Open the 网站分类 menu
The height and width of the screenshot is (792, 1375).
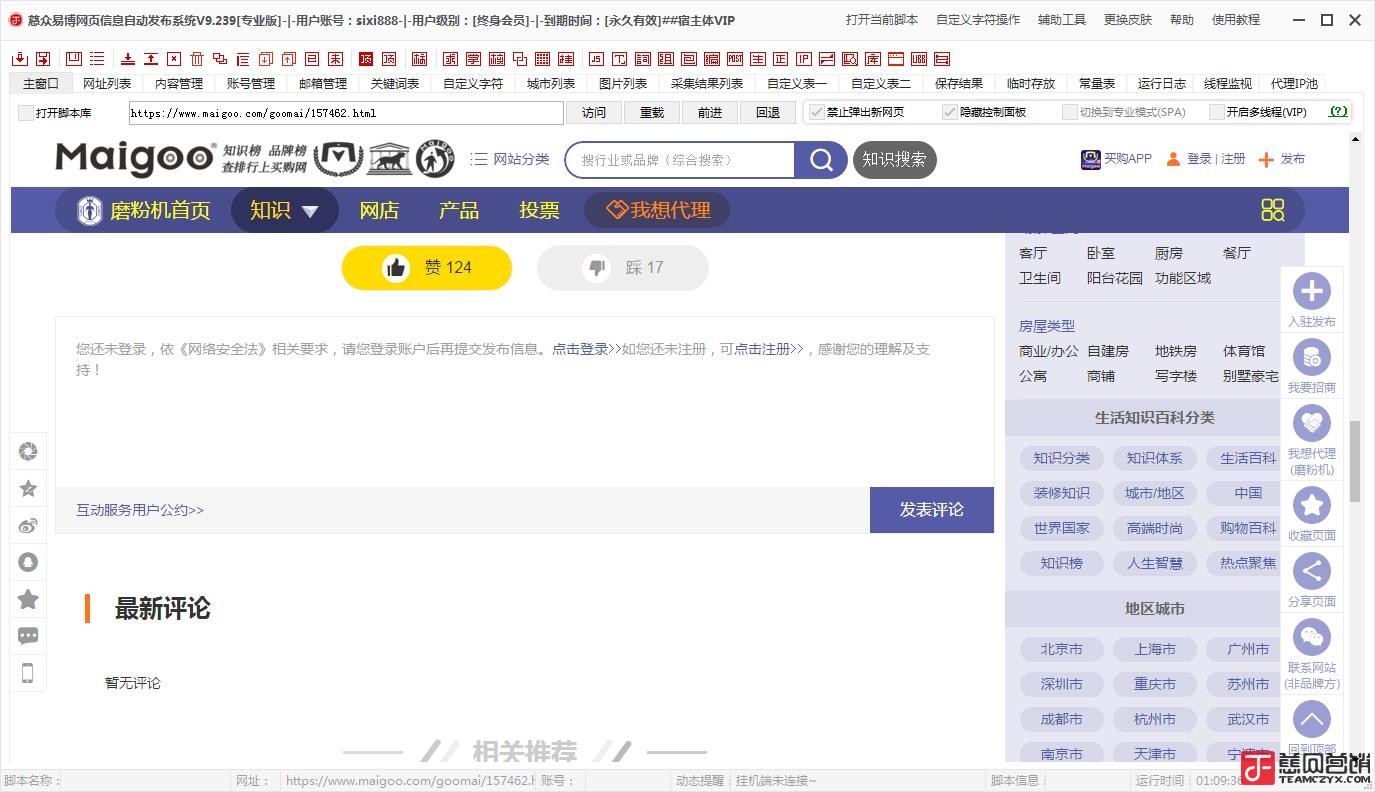click(x=510, y=159)
